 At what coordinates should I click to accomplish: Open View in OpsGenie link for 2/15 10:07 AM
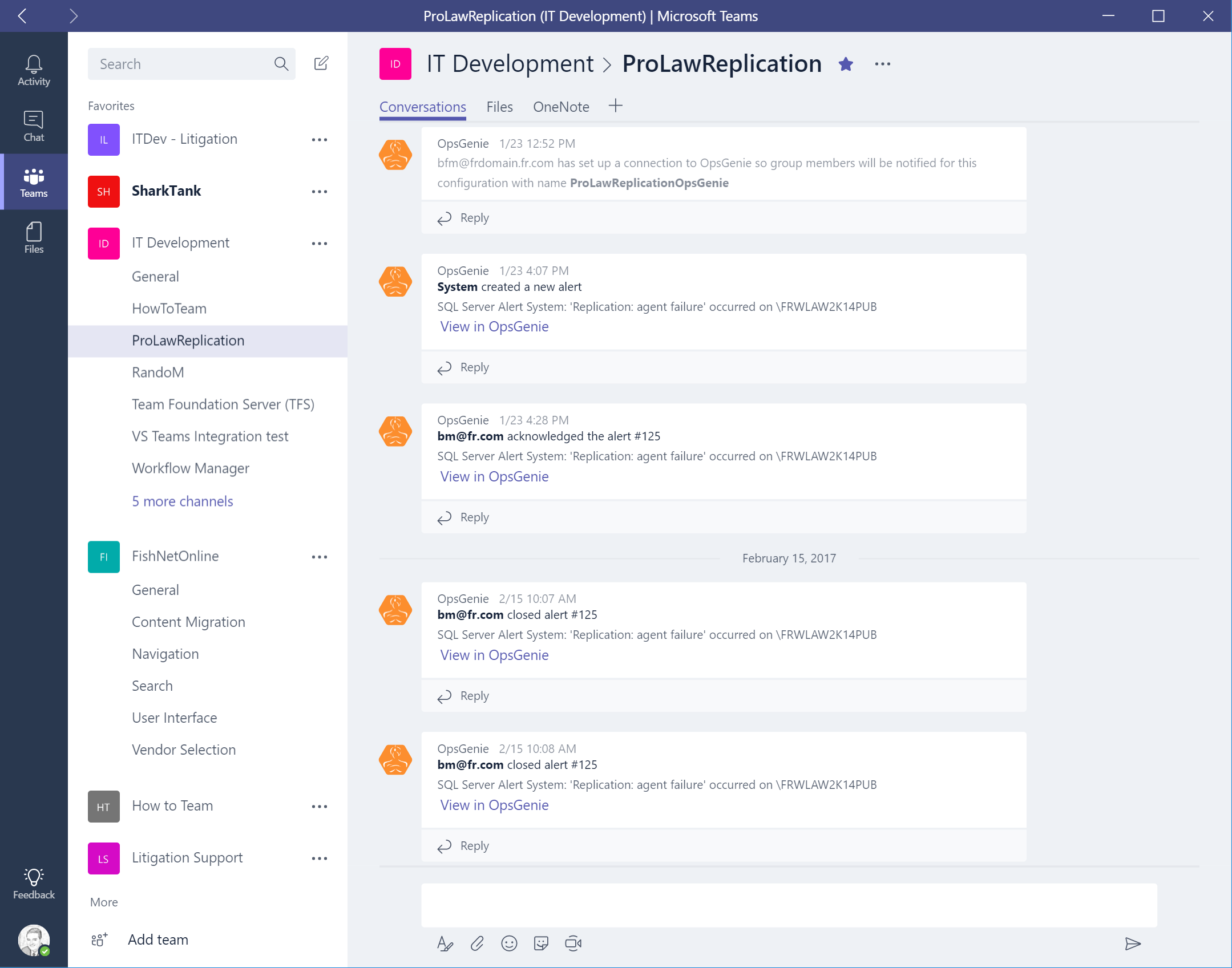click(494, 655)
